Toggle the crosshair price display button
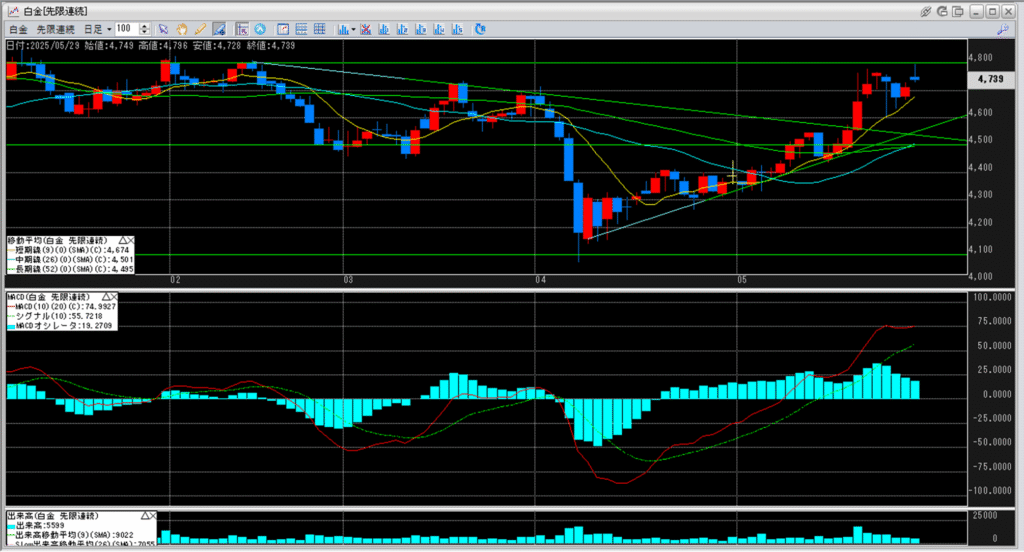Image resolution: width=1024 pixels, height=552 pixels. tap(242, 29)
